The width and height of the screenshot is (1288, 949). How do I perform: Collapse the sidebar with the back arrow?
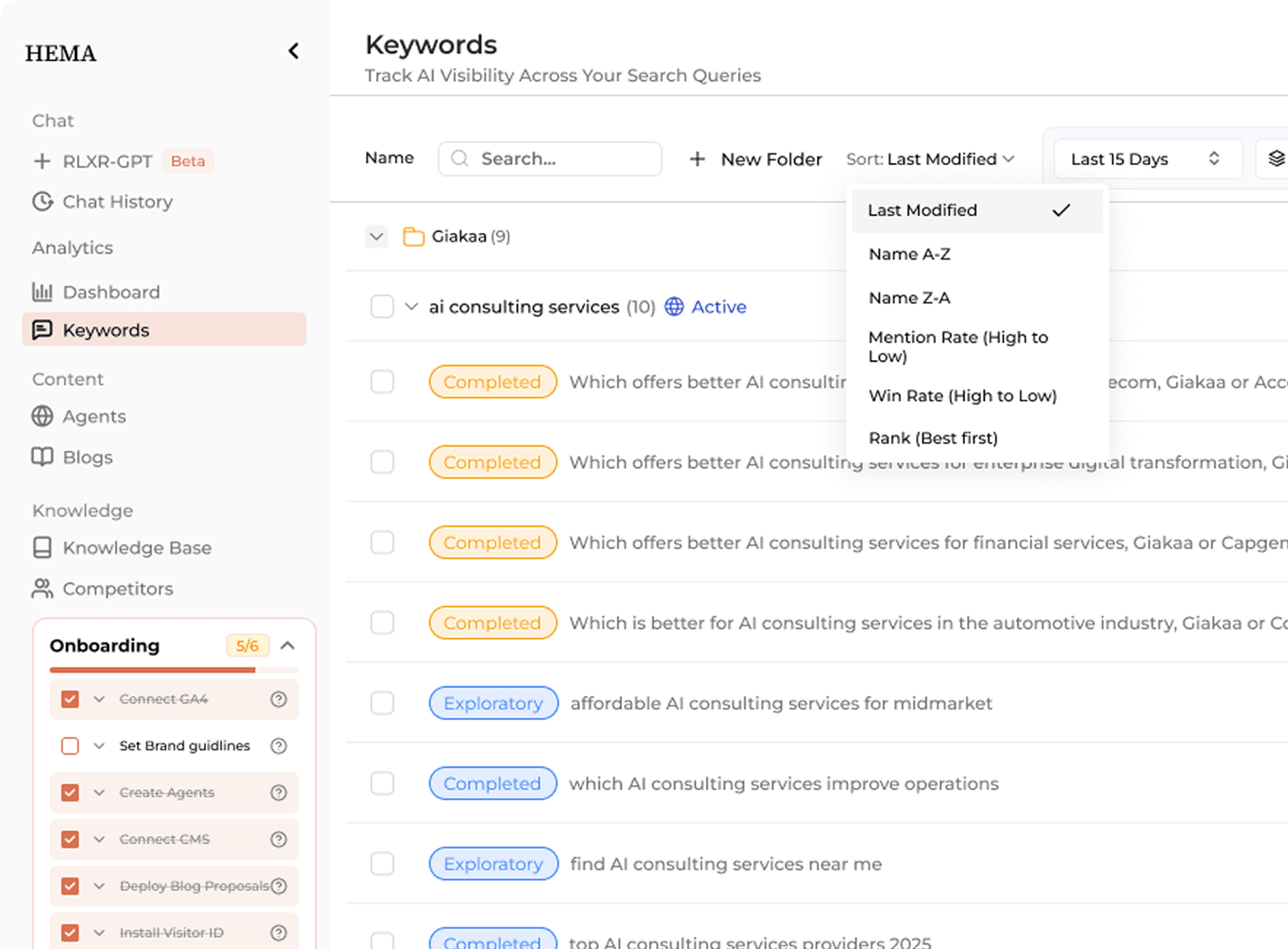pyautogui.click(x=294, y=51)
